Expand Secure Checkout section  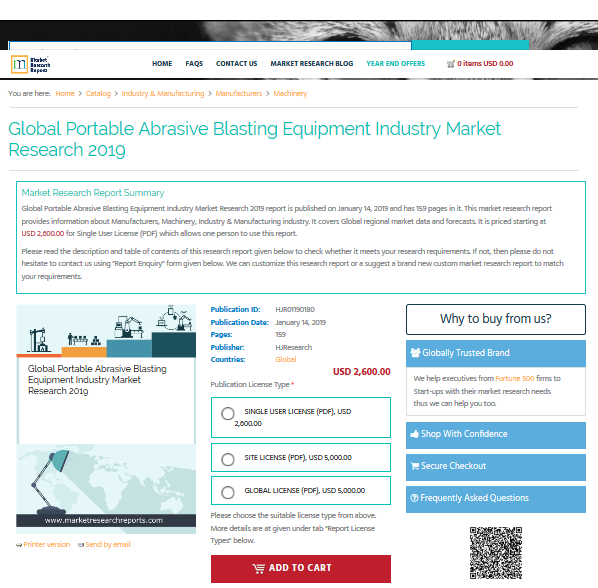coord(495,467)
